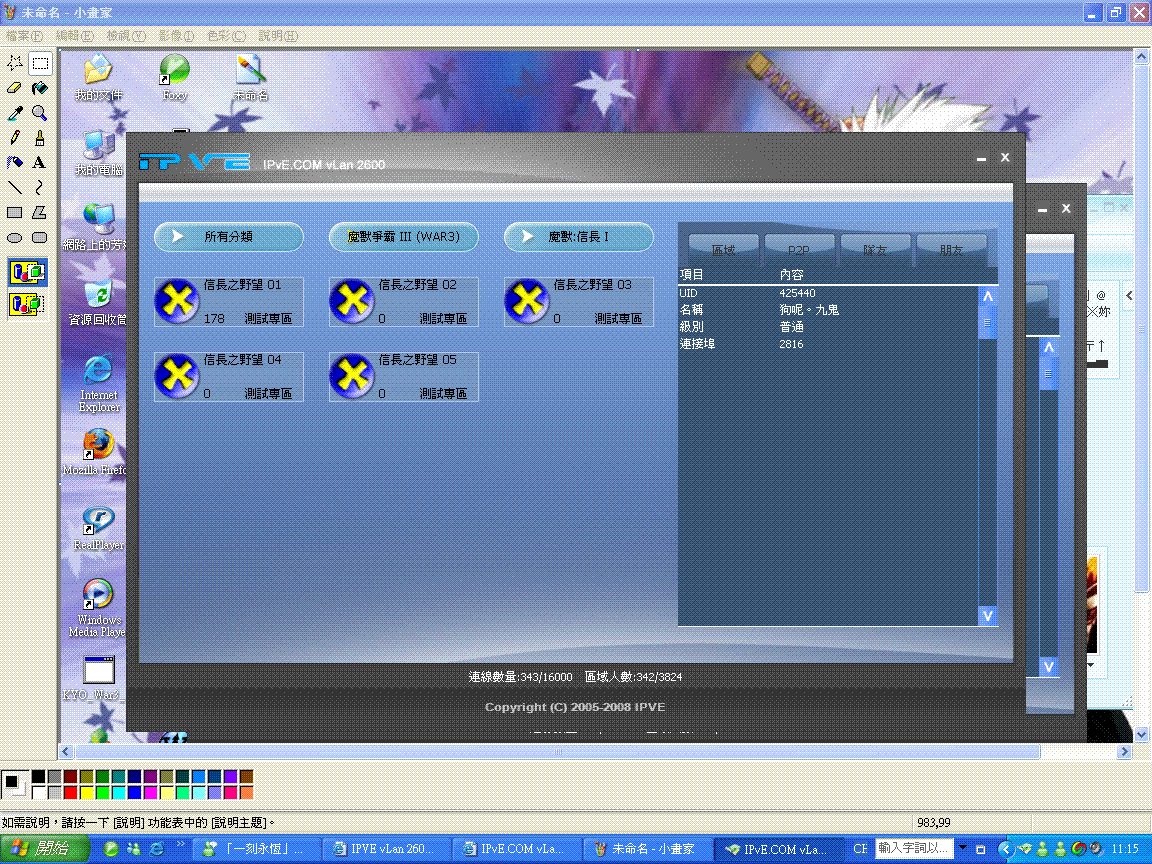The height and width of the screenshot is (864, 1152).
Task: Pick the Curve tool in Paint
Action: (40, 187)
